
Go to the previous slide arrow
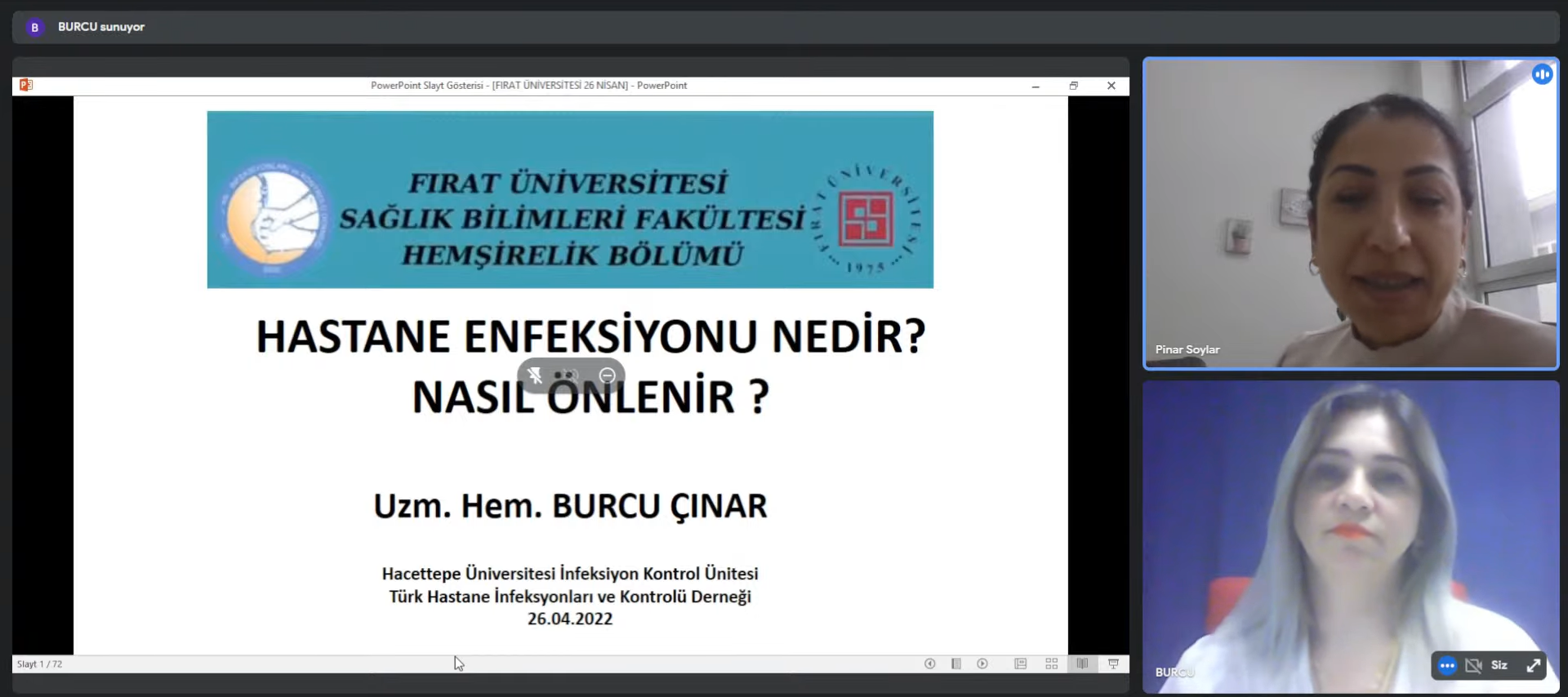tap(929, 664)
